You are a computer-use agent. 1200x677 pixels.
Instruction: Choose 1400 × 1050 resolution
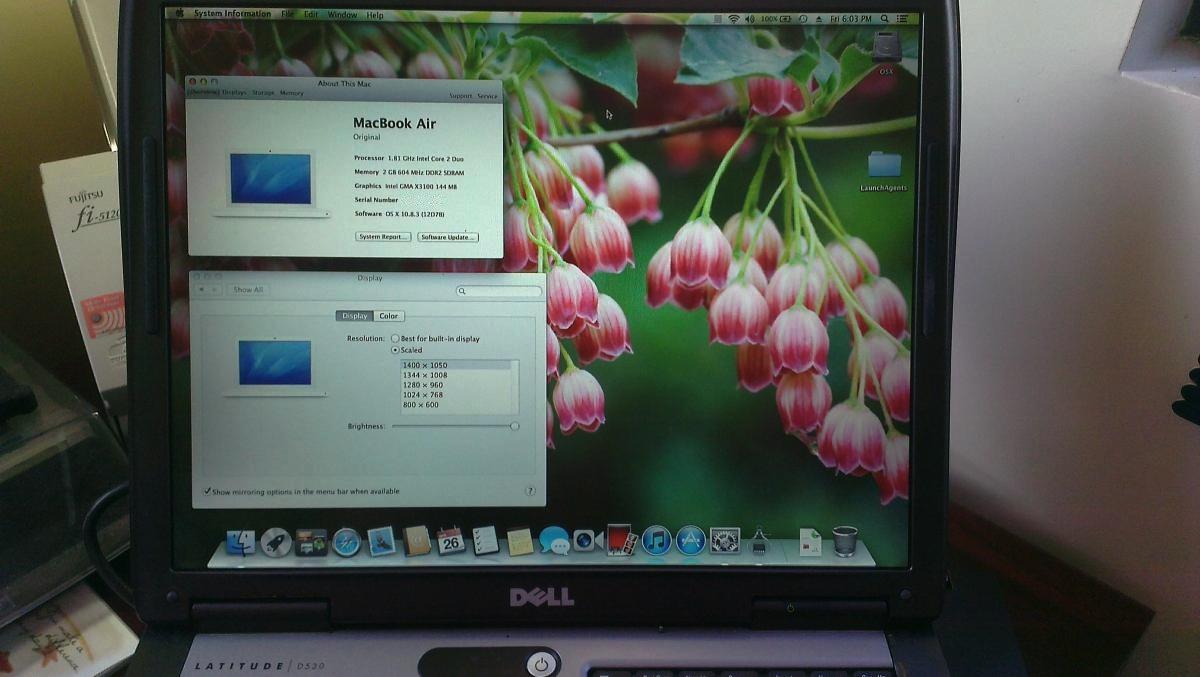tap(456, 365)
